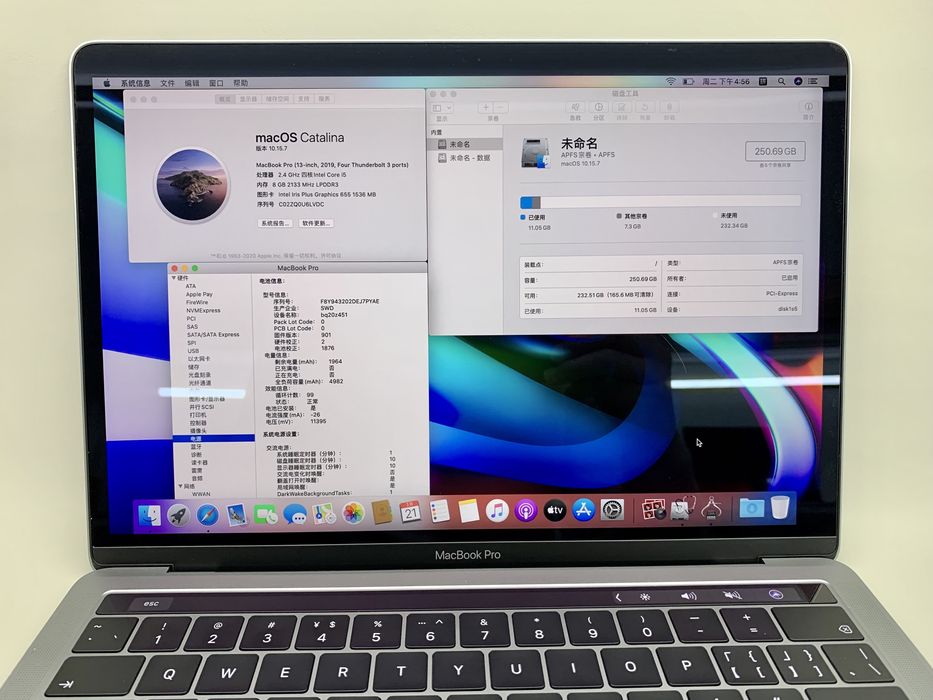Open Photos app in the Dock

[353, 513]
